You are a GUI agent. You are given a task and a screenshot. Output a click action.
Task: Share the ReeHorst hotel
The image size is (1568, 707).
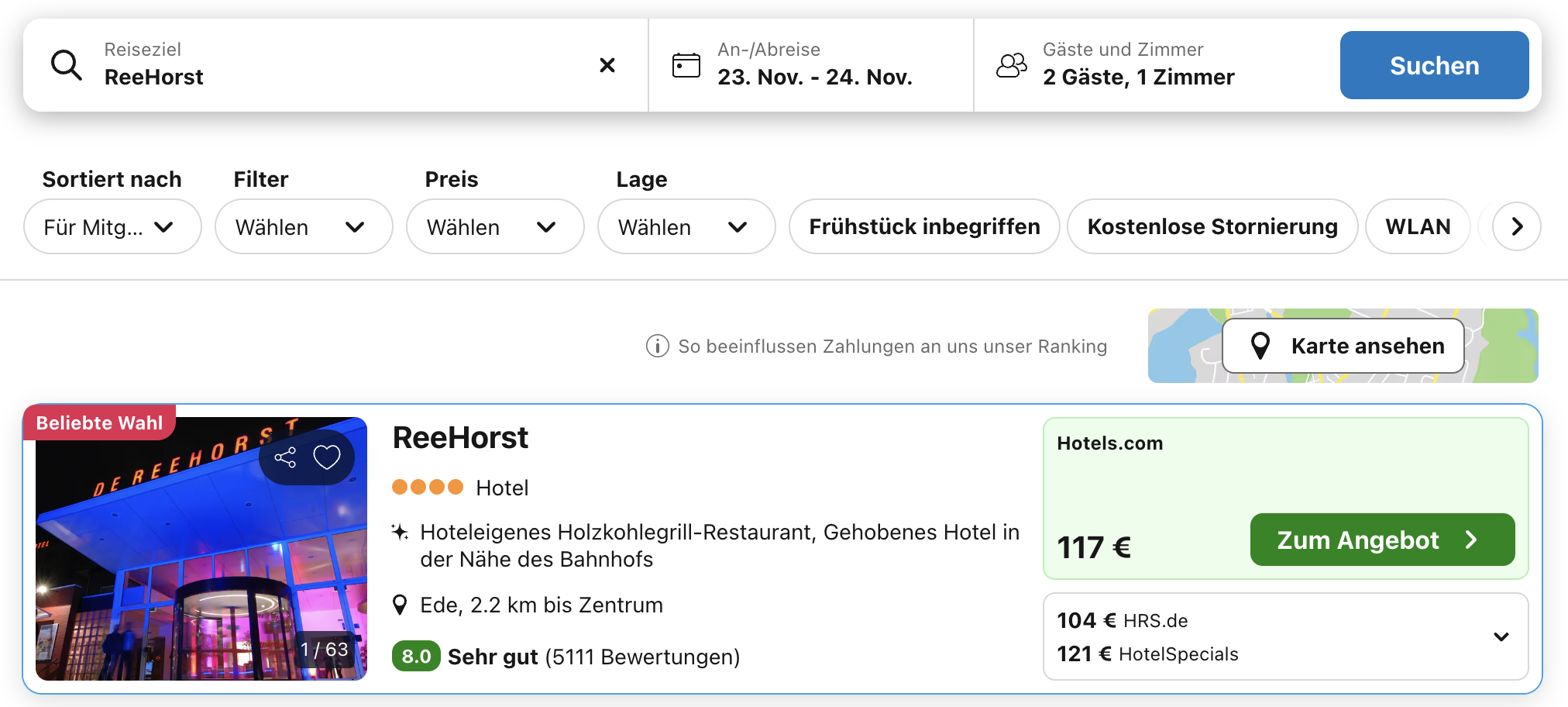285,457
